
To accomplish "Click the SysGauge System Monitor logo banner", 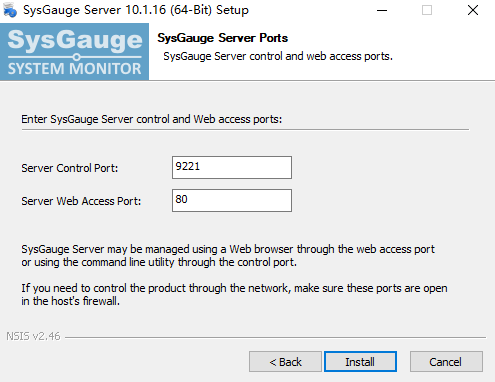I will (74, 52).
